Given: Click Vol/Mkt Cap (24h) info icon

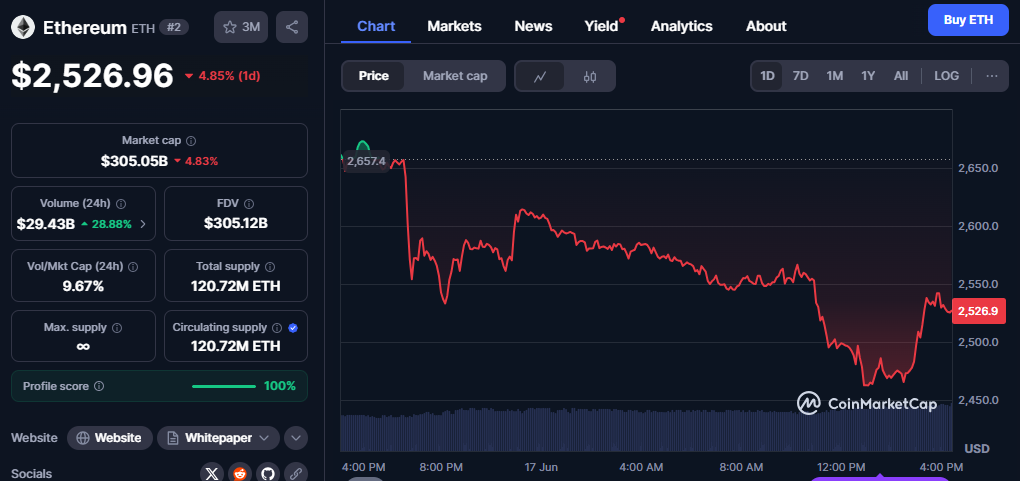Looking at the screenshot, I should coord(133,266).
